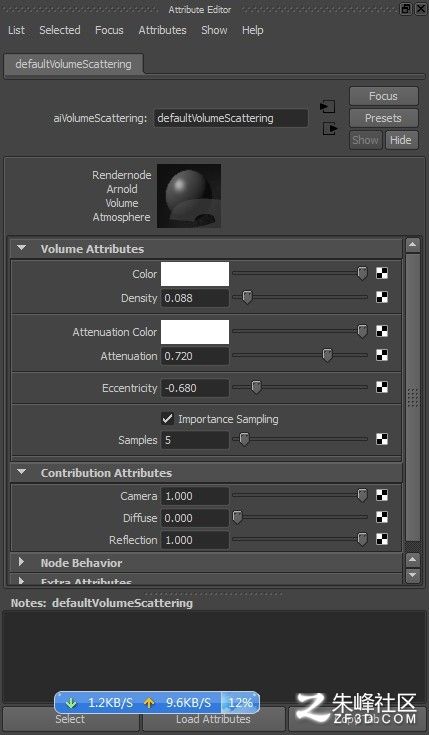Click the output connection arrow icon
Image resolution: width=429 pixels, height=735 pixels.
coord(330,128)
